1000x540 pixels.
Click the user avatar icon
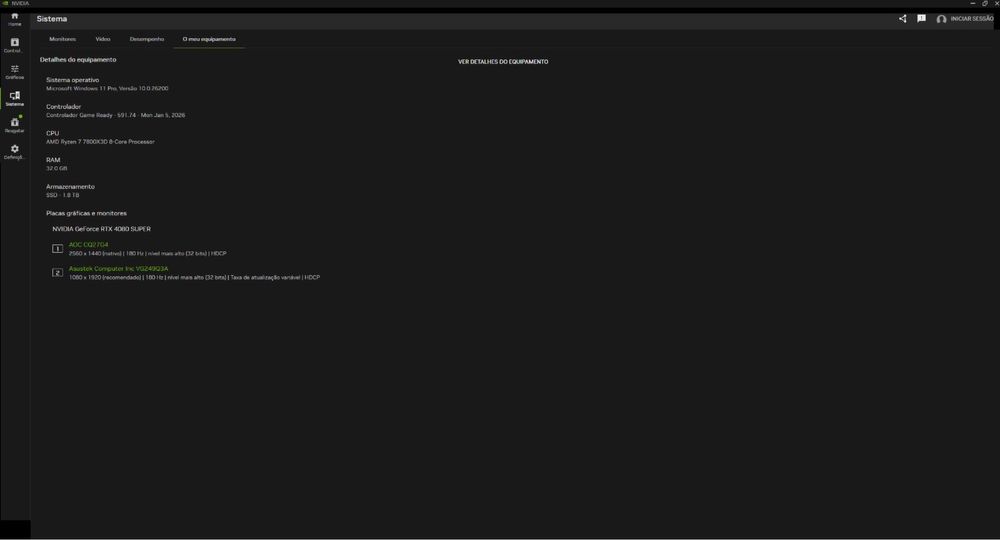point(941,19)
